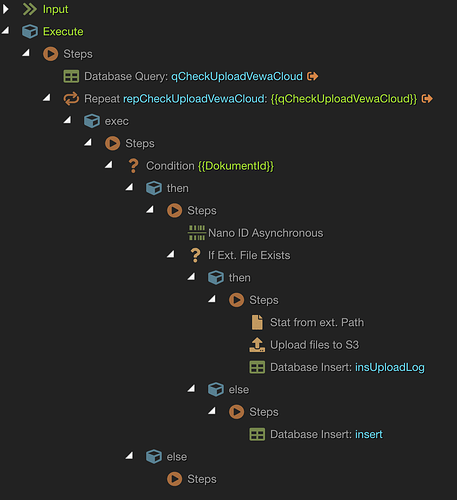The image size is (457, 500).
Task: Collapse the Execute node
Action: coord(6,31)
